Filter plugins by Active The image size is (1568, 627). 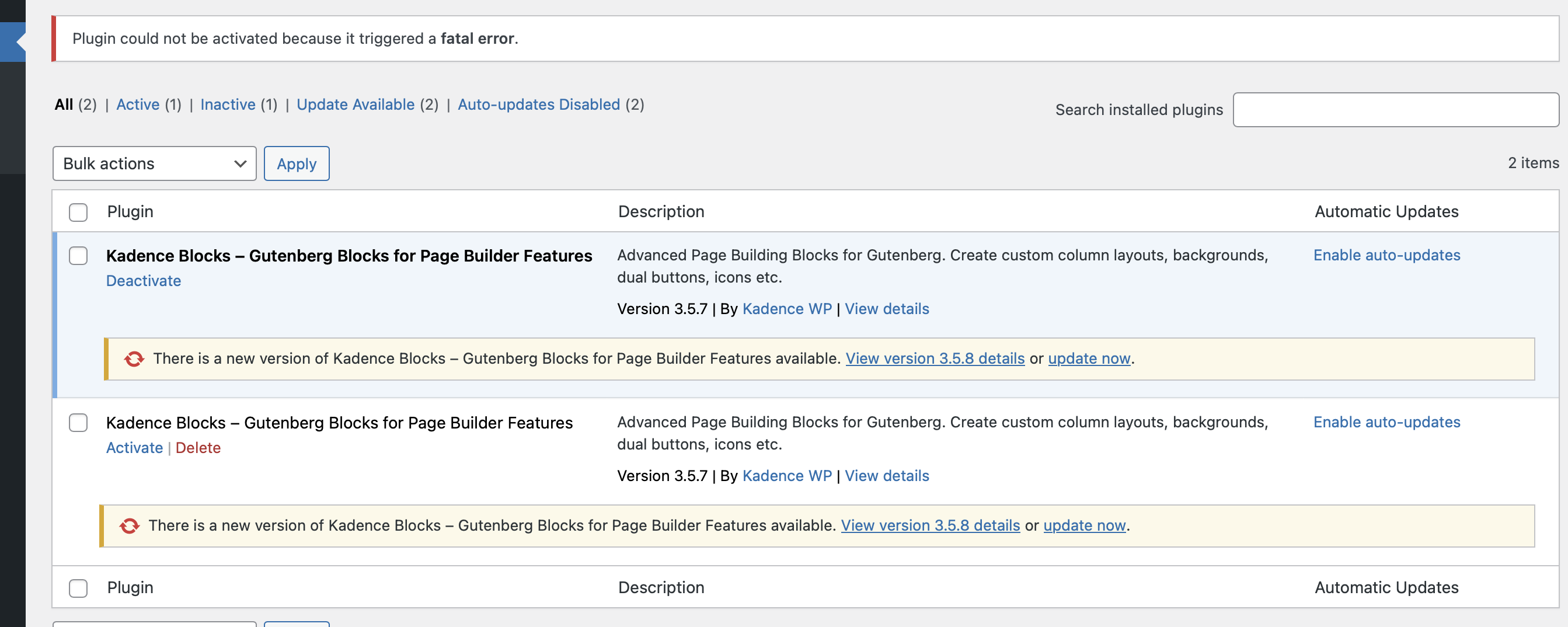[138, 104]
